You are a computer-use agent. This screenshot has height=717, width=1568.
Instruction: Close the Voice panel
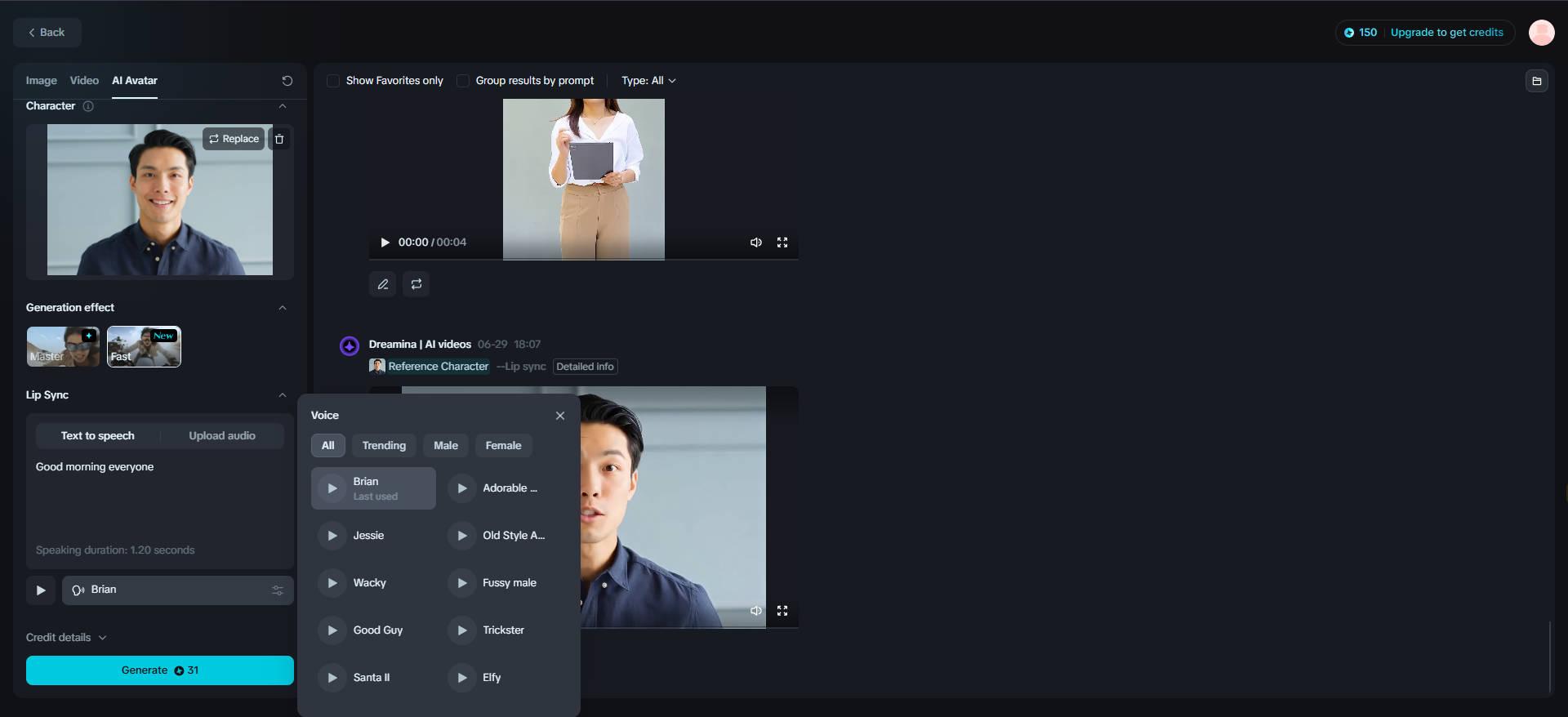(x=560, y=416)
